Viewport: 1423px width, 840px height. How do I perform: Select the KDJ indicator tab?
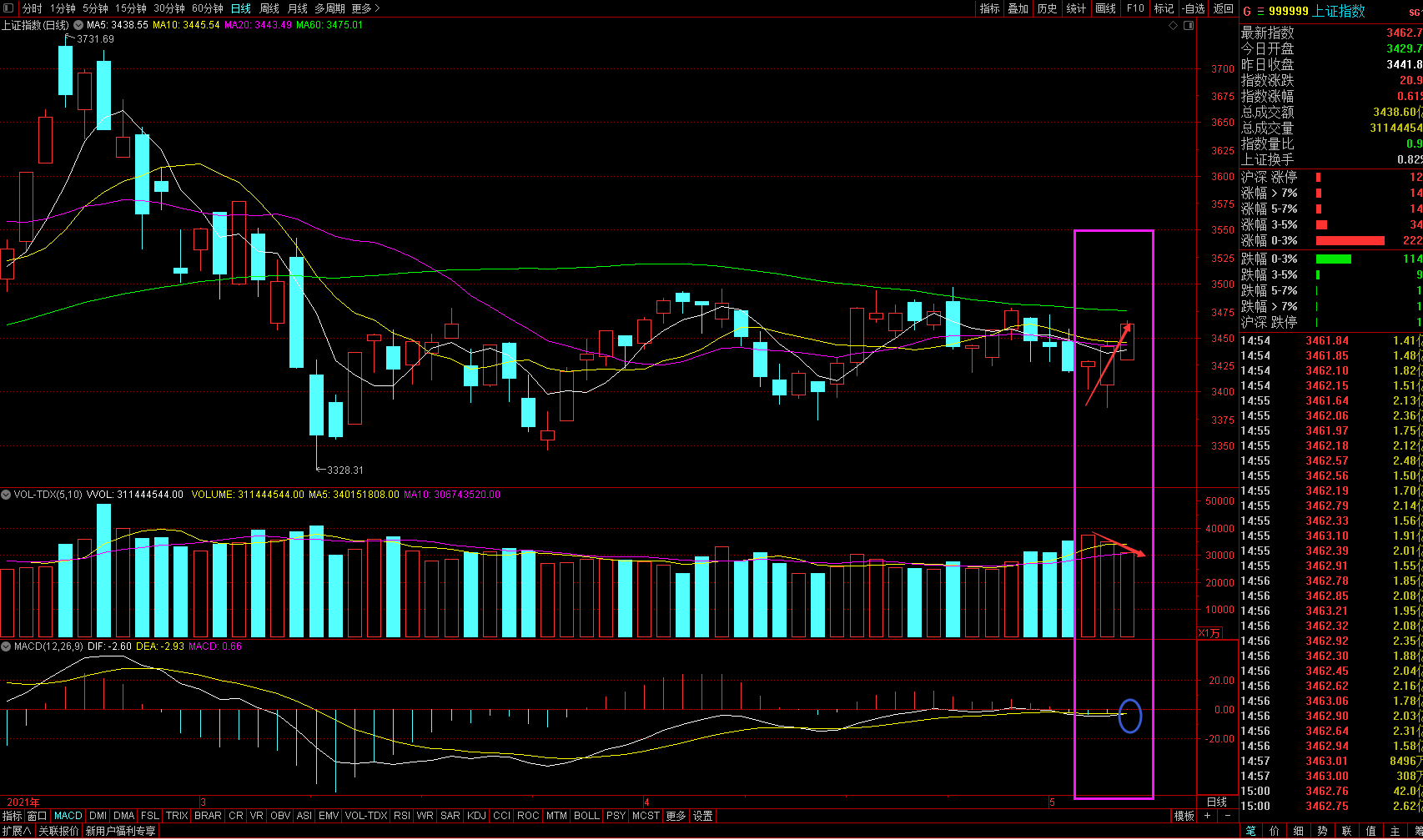click(476, 816)
